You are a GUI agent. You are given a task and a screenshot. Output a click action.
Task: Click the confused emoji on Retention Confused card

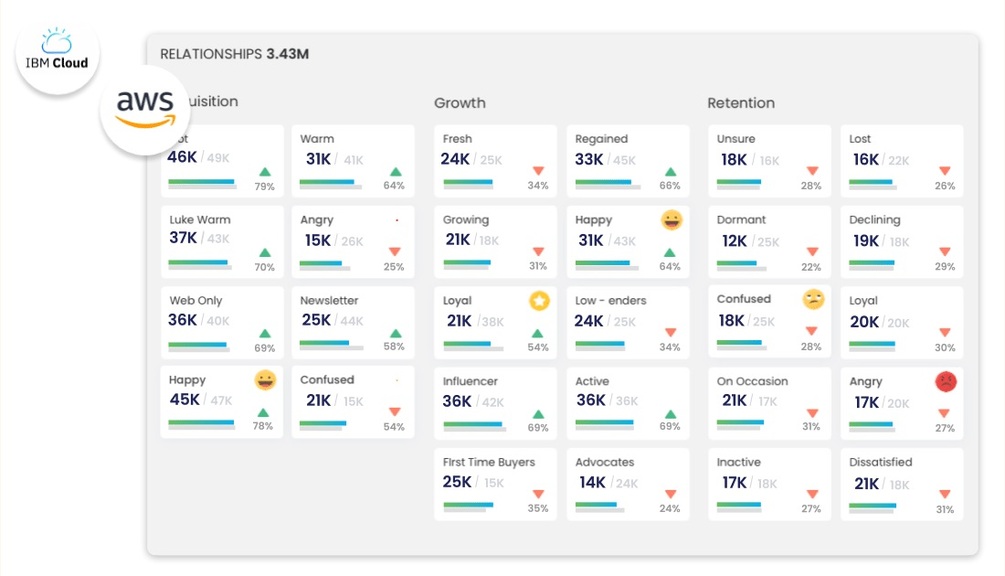click(x=813, y=299)
